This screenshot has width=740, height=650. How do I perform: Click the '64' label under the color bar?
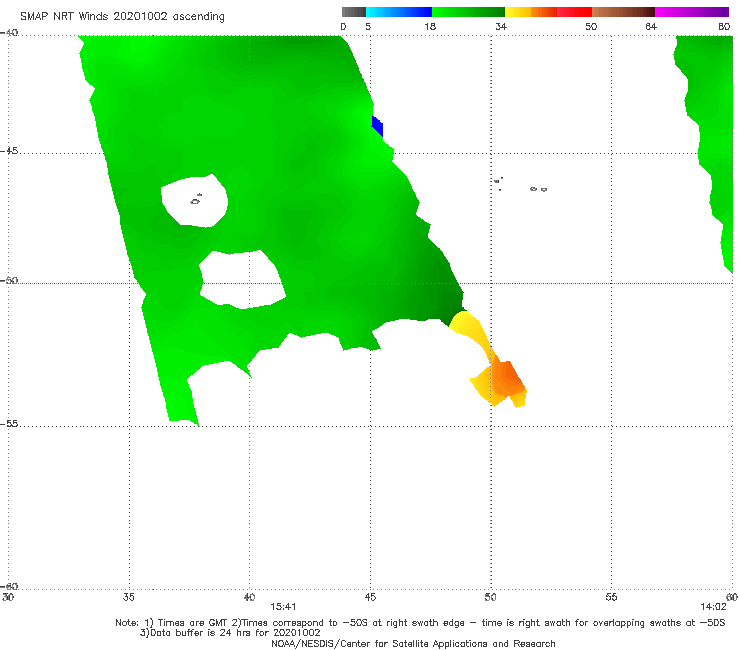pyautogui.click(x=651, y=26)
